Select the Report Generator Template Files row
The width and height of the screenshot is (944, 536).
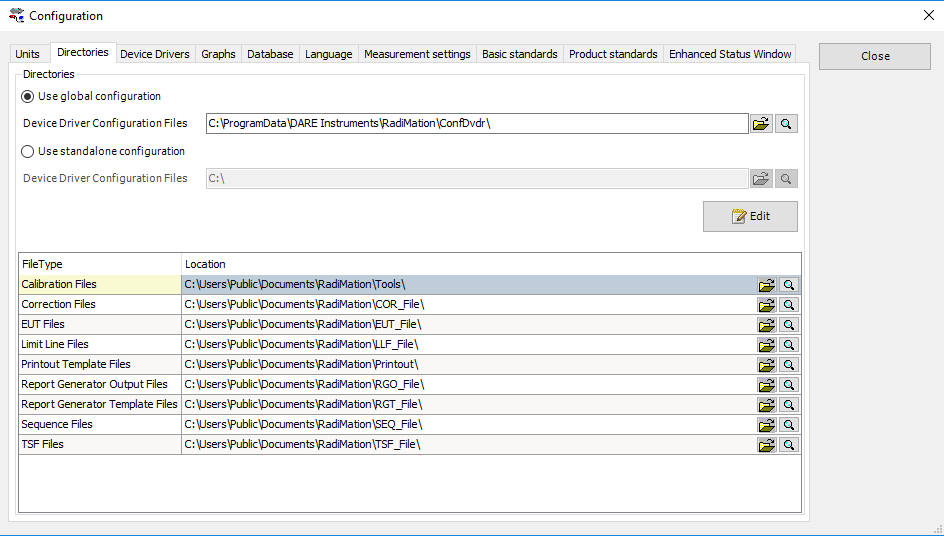(99, 404)
